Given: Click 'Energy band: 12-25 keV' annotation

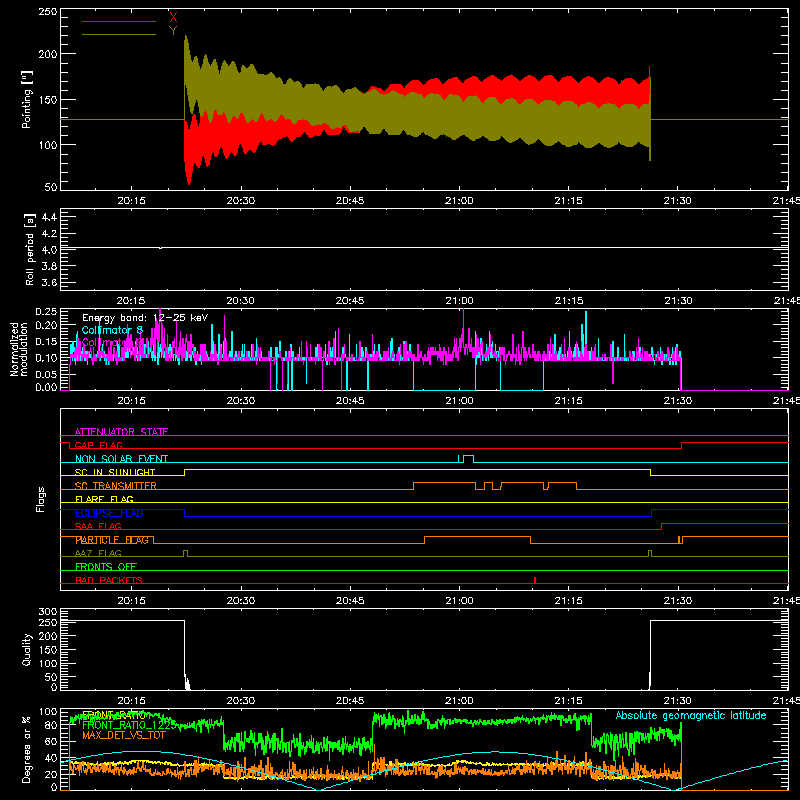Looking at the screenshot, I should pyautogui.click(x=145, y=318).
